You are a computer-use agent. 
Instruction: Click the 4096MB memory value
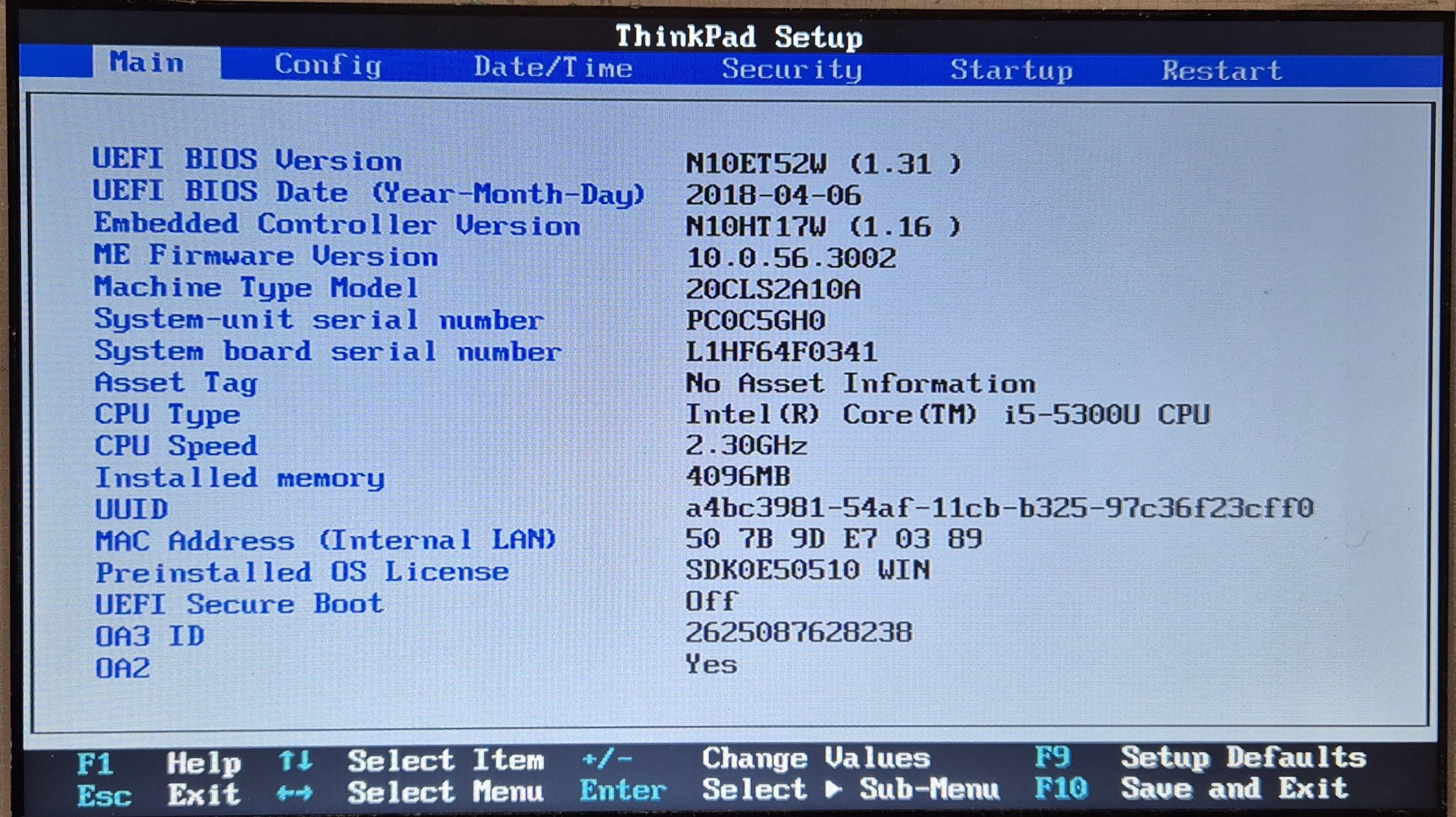(738, 476)
